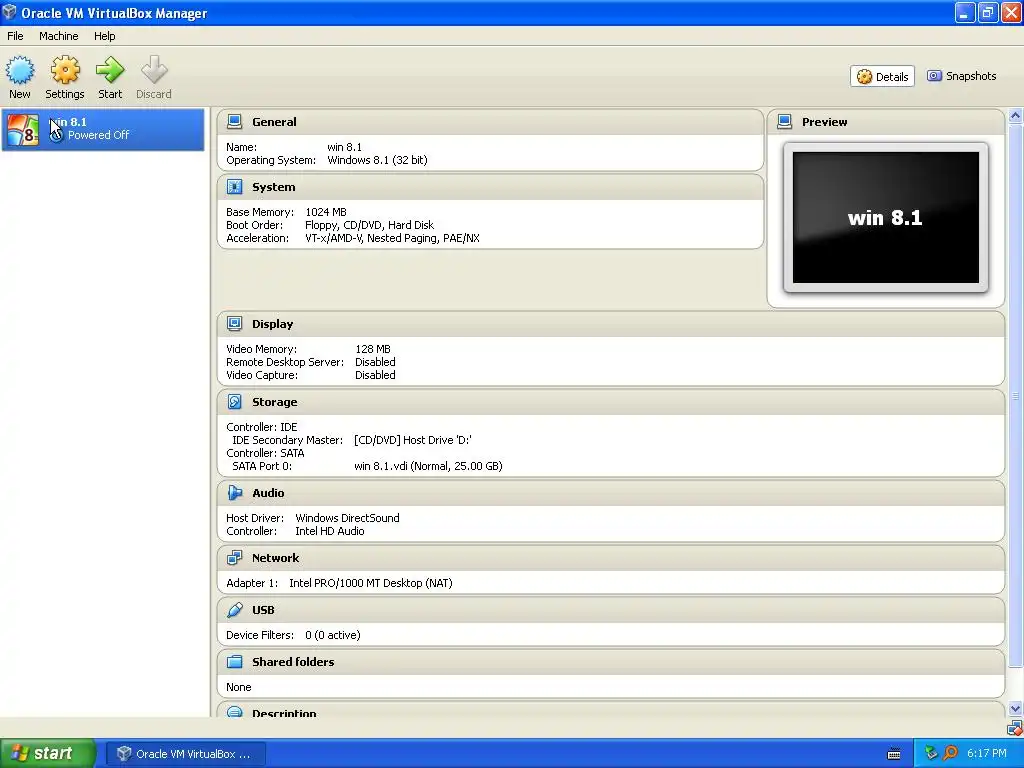Image resolution: width=1024 pixels, height=768 pixels.
Task: Click the greyed Discard toolbar icon
Action: (x=154, y=70)
